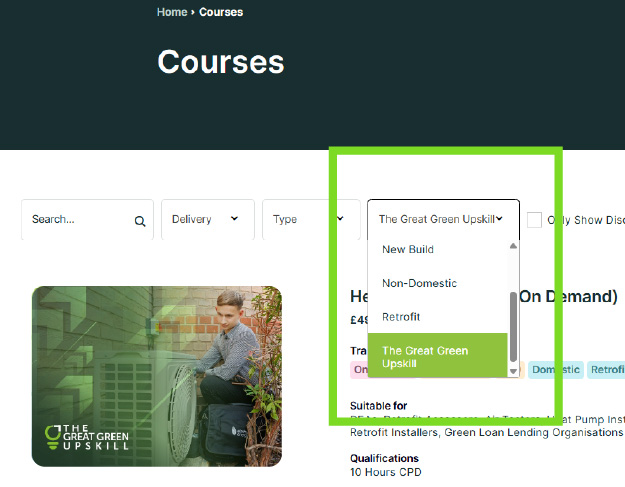Image resolution: width=625 pixels, height=487 pixels.
Task: Click the scrollbar up arrow in dropdown list
Action: (x=514, y=246)
